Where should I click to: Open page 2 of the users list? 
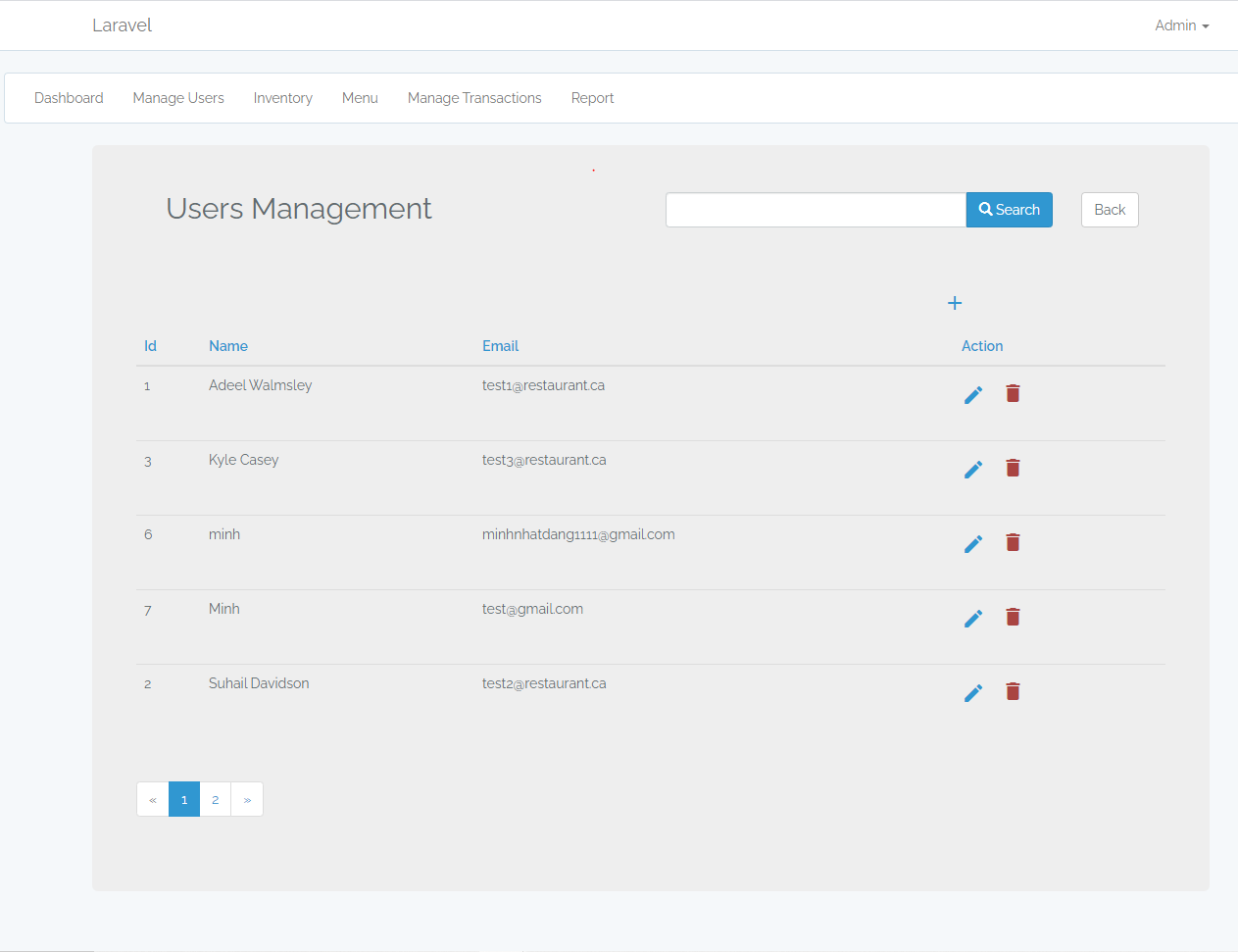coord(215,799)
